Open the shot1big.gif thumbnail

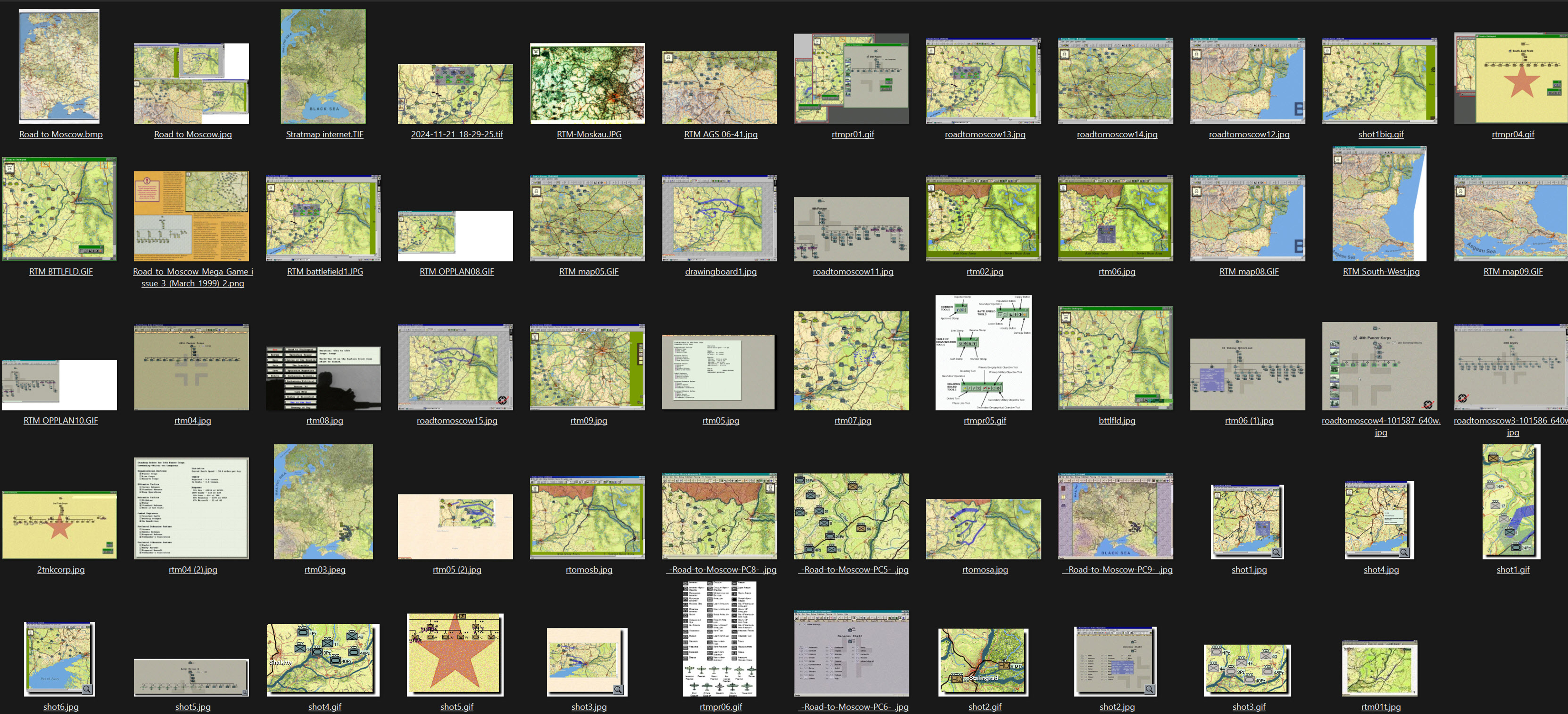pos(1380,80)
